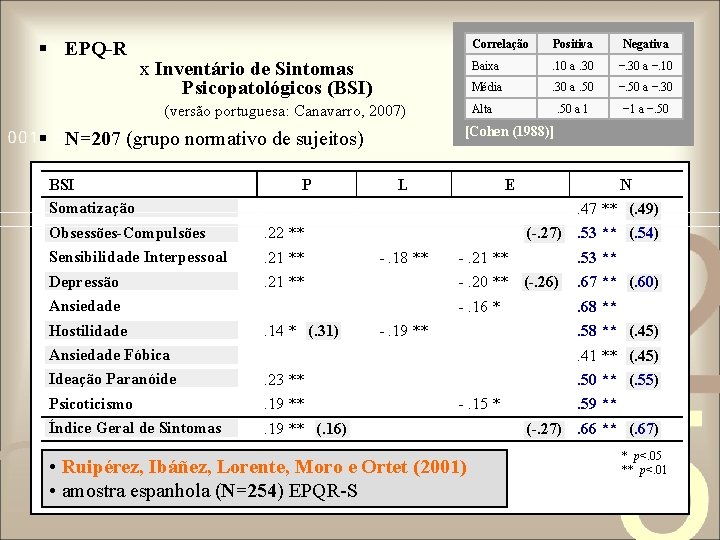Select the 'Hostilidade' row label
This screenshot has width=720, height=540.
(x=88, y=331)
